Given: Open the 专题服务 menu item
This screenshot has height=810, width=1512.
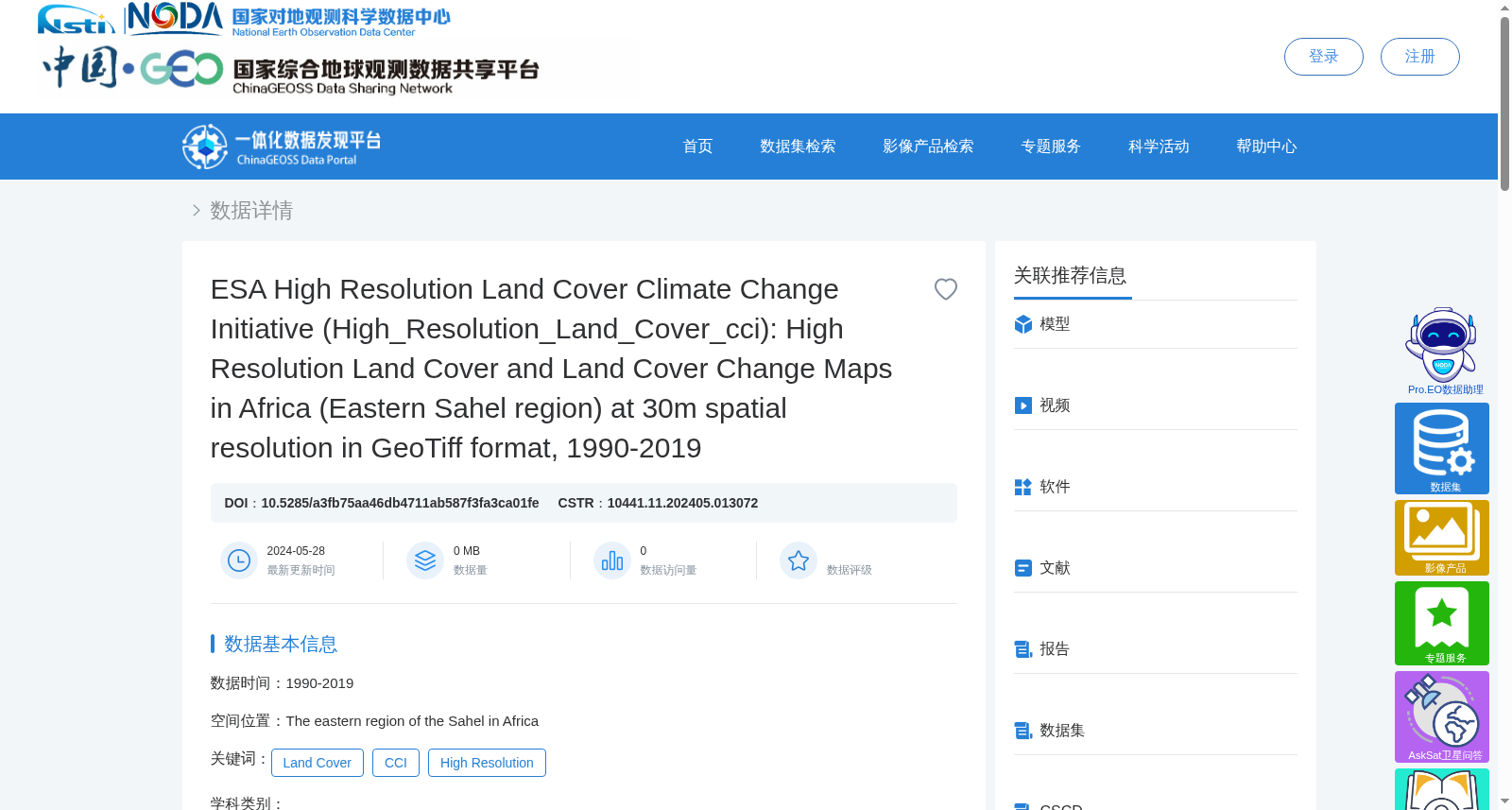Looking at the screenshot, I should coord(1051,146).
